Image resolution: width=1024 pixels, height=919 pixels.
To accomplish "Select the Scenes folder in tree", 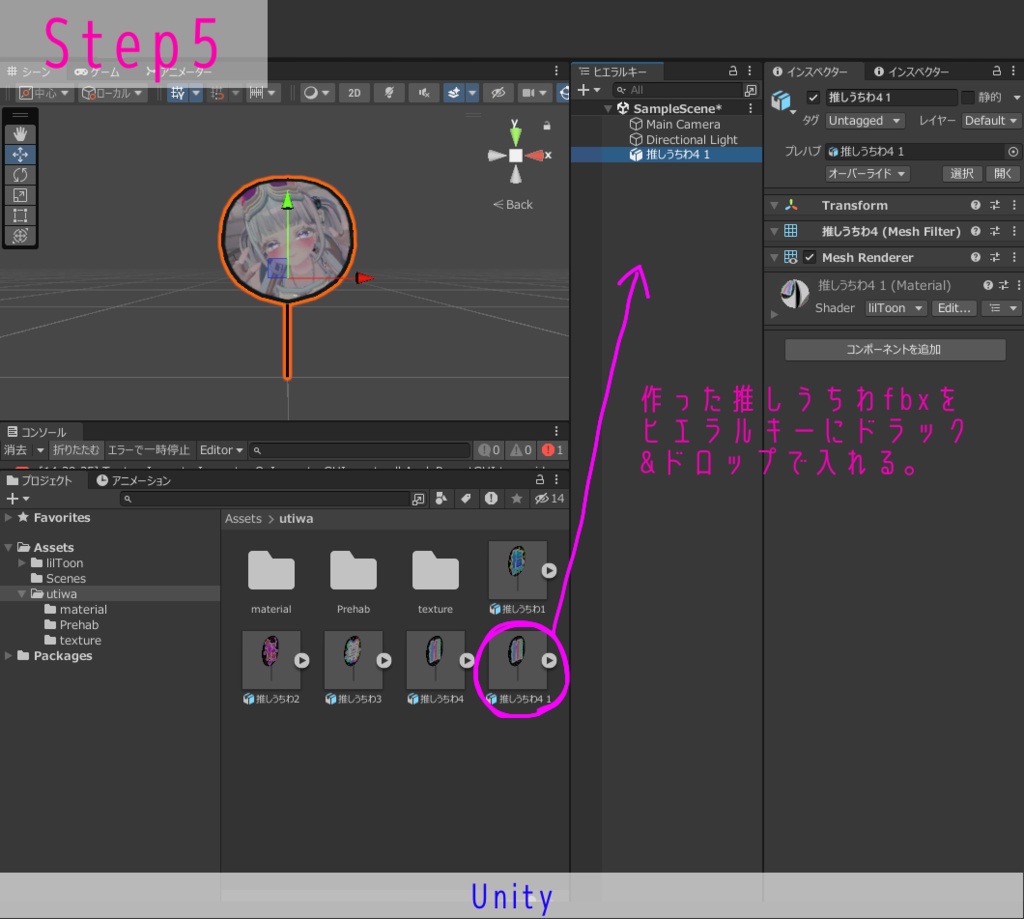I will tap(65, 578).
